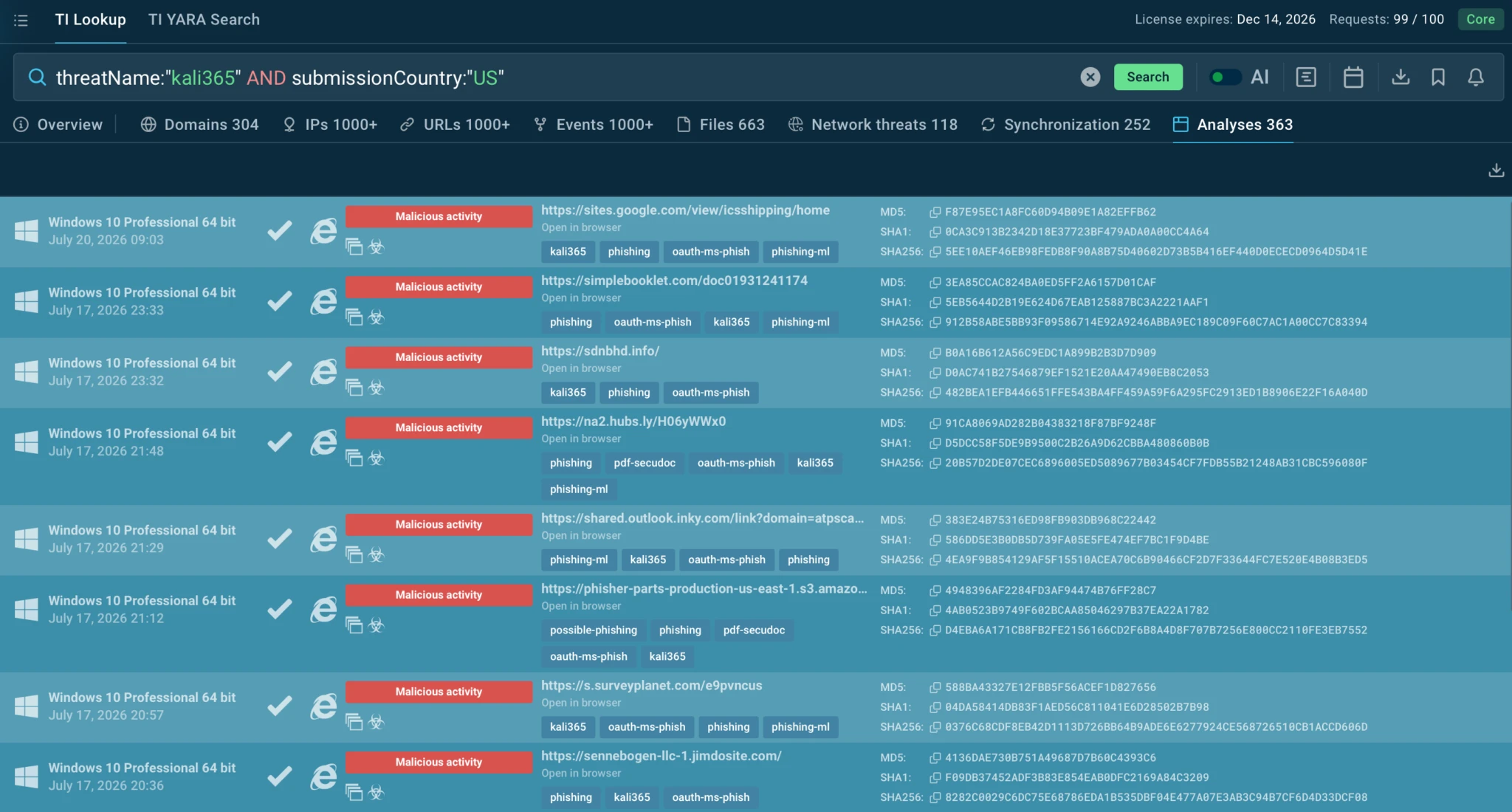The image size is (1512, 812).
Task: Open the calendar date range icon
Action: pos(1353,77)
